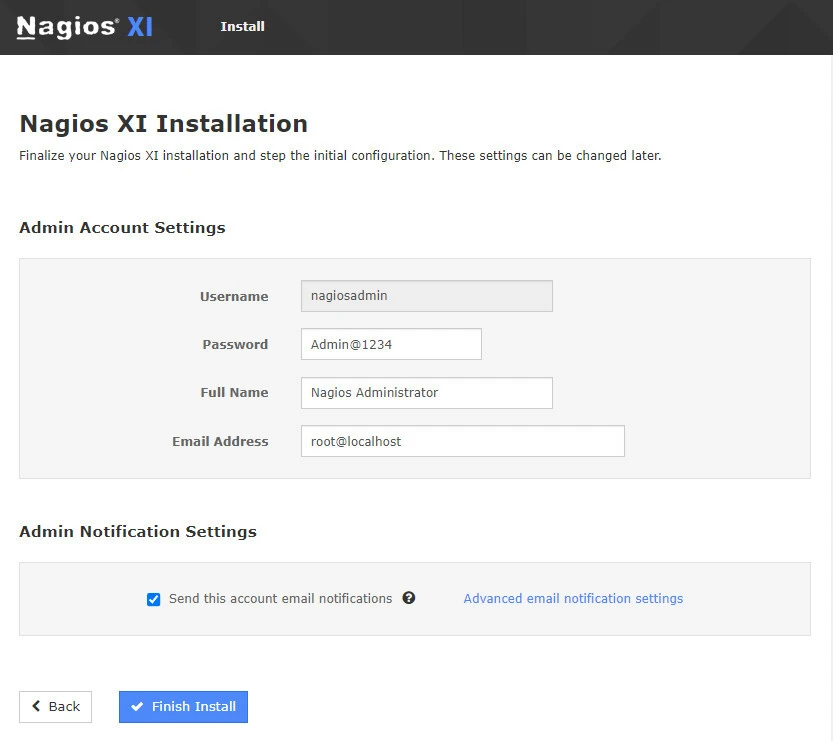Image resolution: width=833 pixels, height=741 pixels.
Task: Open the Install tab in header
Action: (242, 27)
